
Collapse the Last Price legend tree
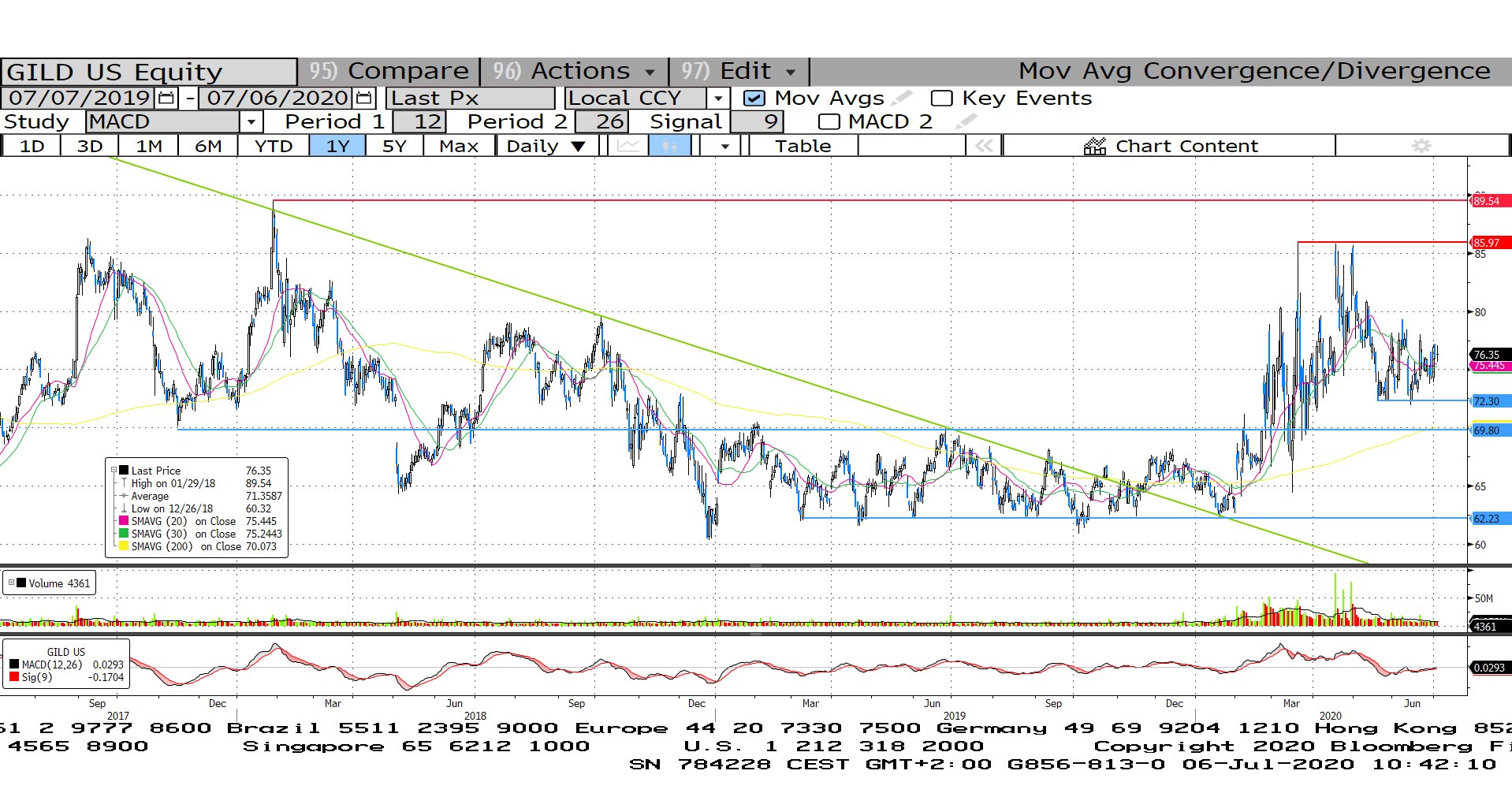tap(114, 471)
